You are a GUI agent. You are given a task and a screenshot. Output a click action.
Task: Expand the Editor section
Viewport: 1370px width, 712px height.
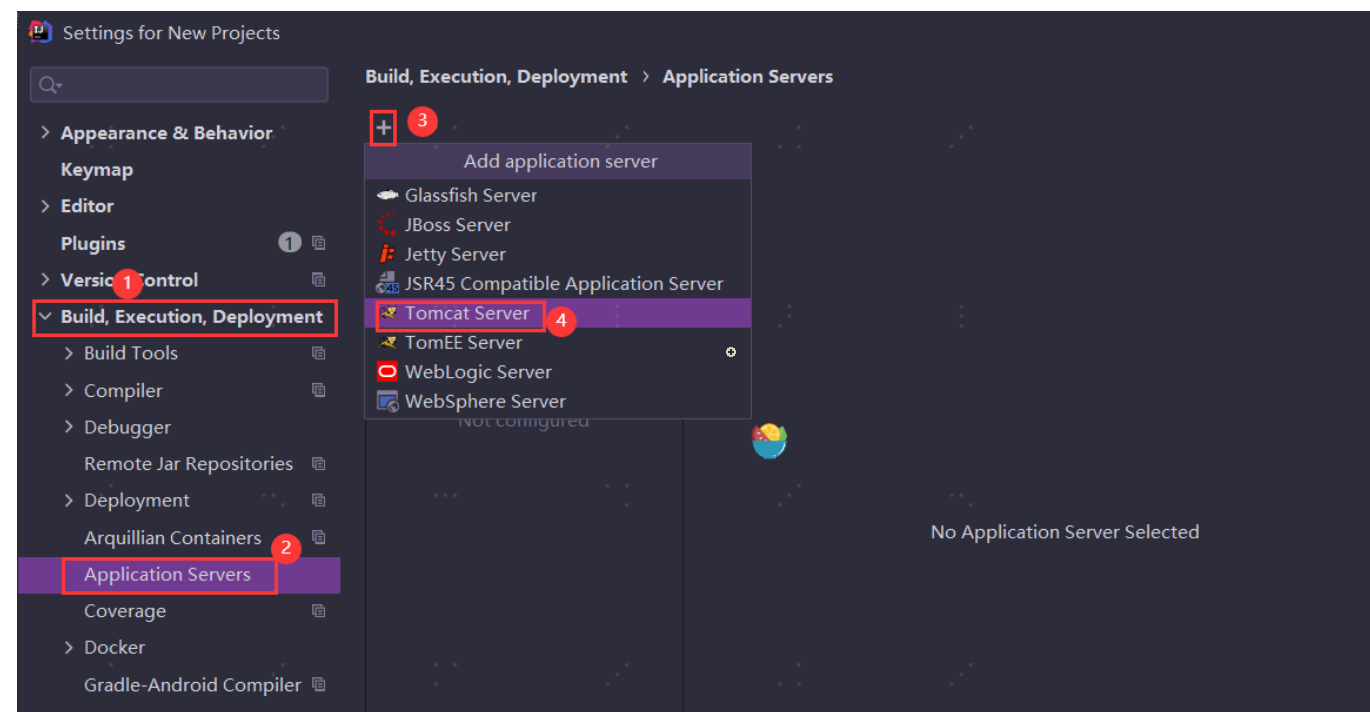pyautogui.click(x=45, y=206)
